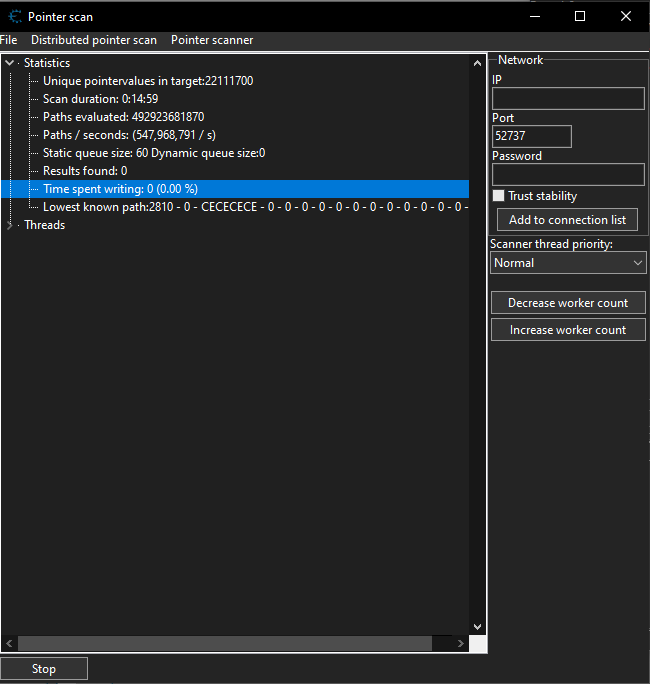Maximize the Pointer scan window

(580, 17)
